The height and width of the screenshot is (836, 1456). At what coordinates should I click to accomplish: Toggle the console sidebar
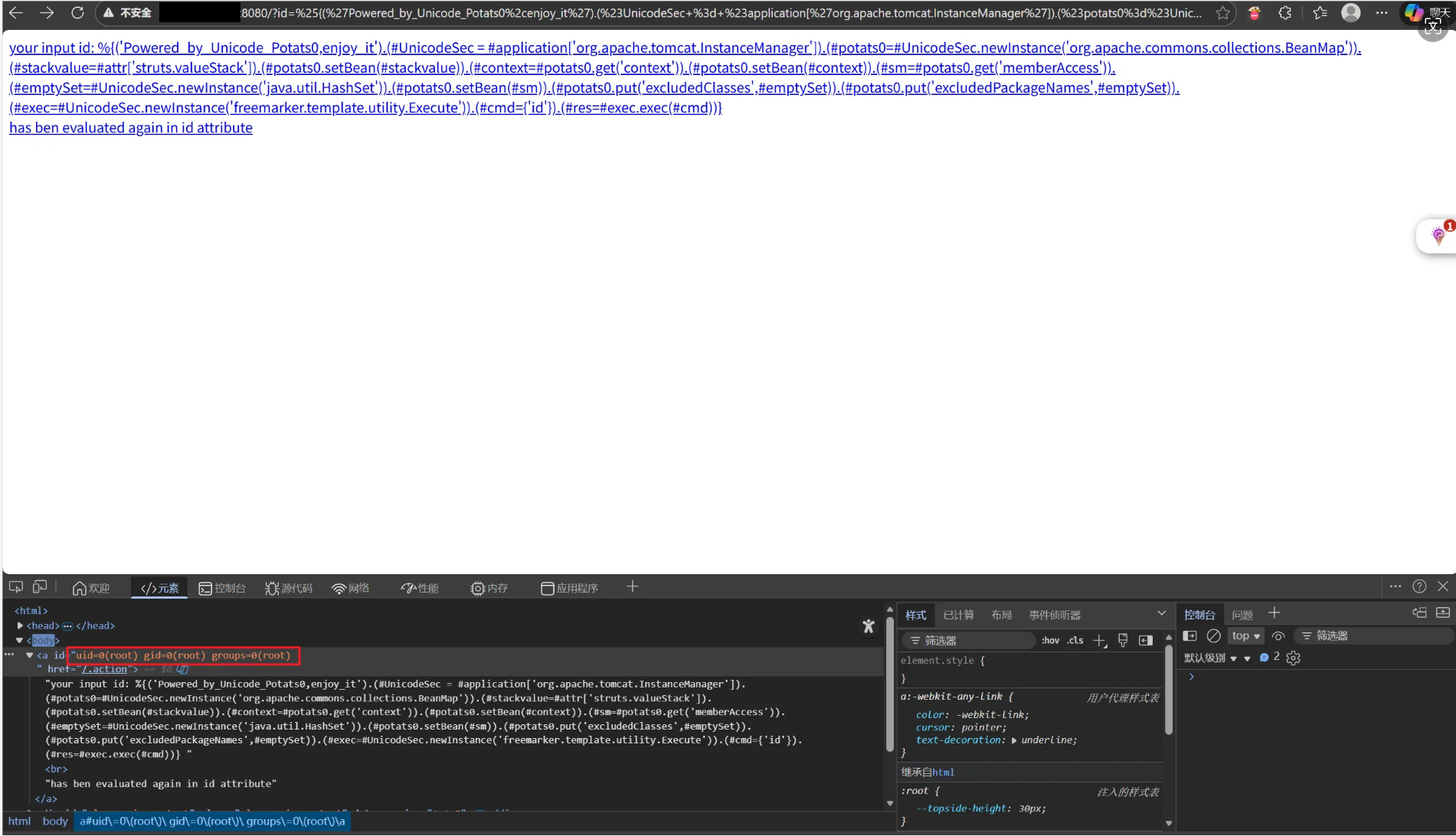(x=1189, y=636)
